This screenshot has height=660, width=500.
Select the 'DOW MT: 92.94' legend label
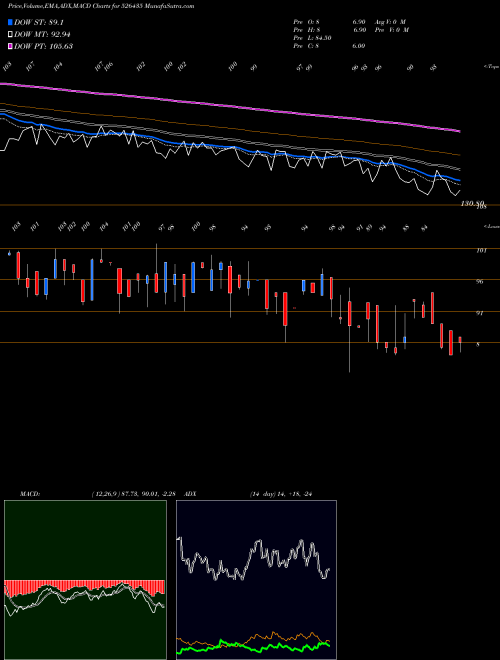[42, 35]
